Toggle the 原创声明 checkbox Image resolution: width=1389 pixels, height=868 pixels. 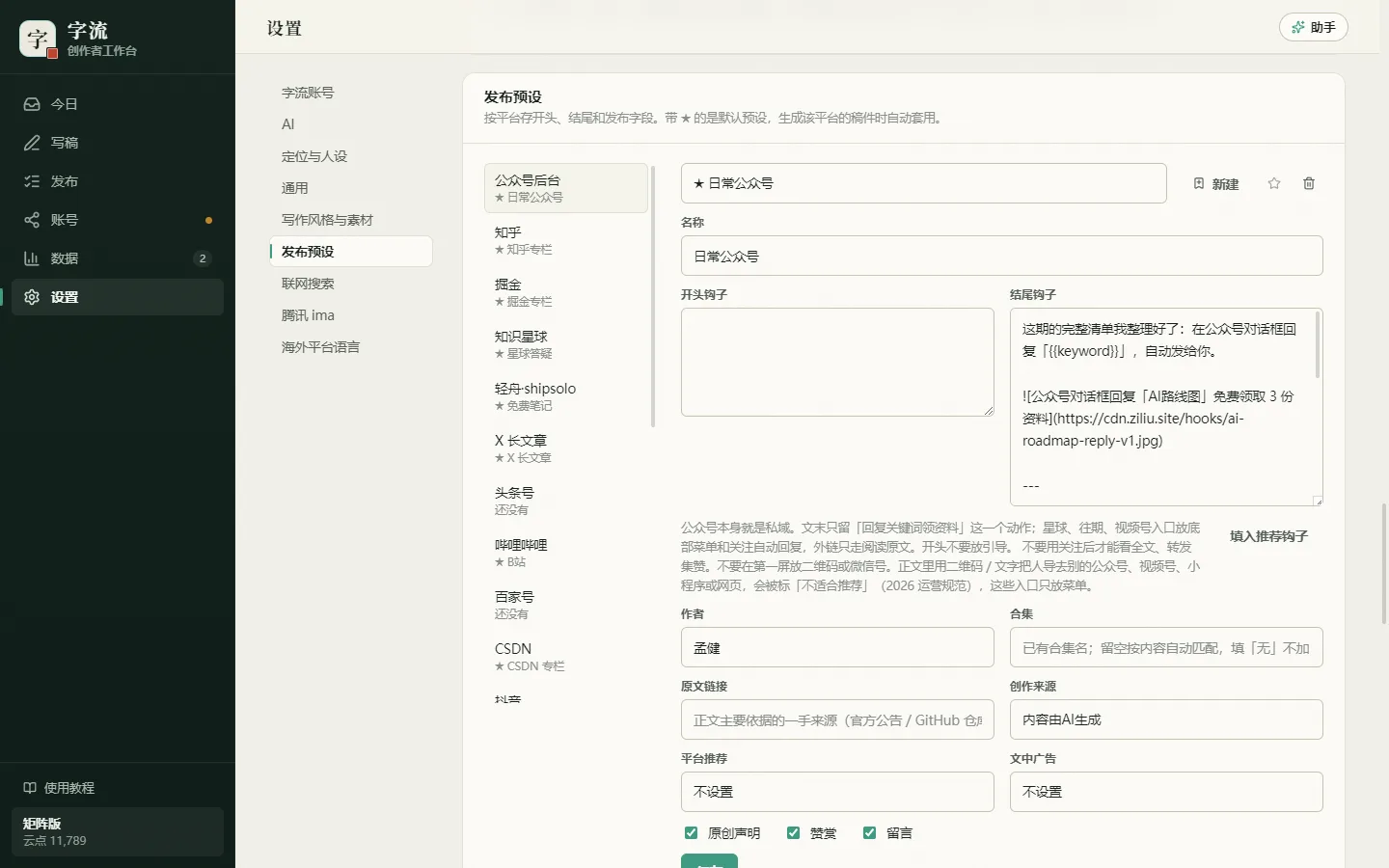click(691, 832)
